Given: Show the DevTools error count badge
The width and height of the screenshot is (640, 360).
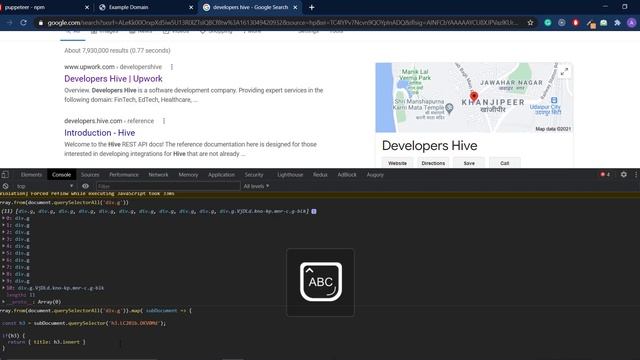Looking at the screenshot, I should tap(605, 174).
